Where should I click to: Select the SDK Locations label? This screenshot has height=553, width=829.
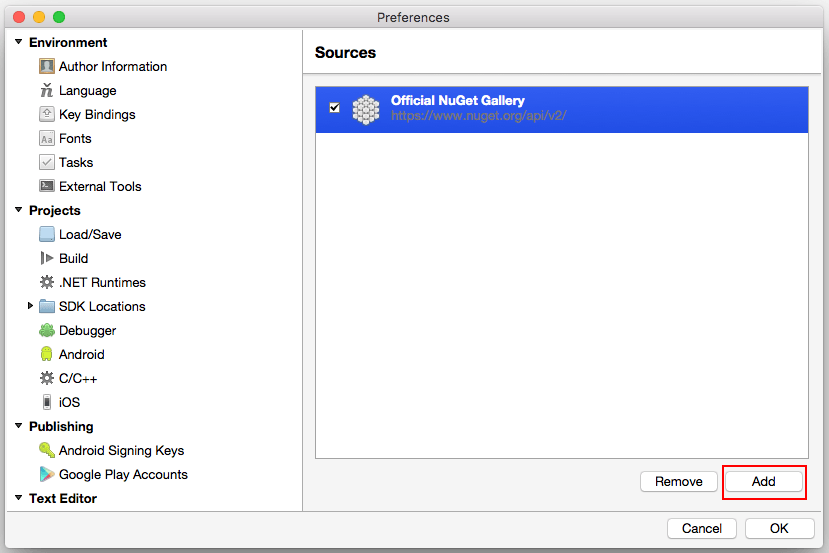102,307
